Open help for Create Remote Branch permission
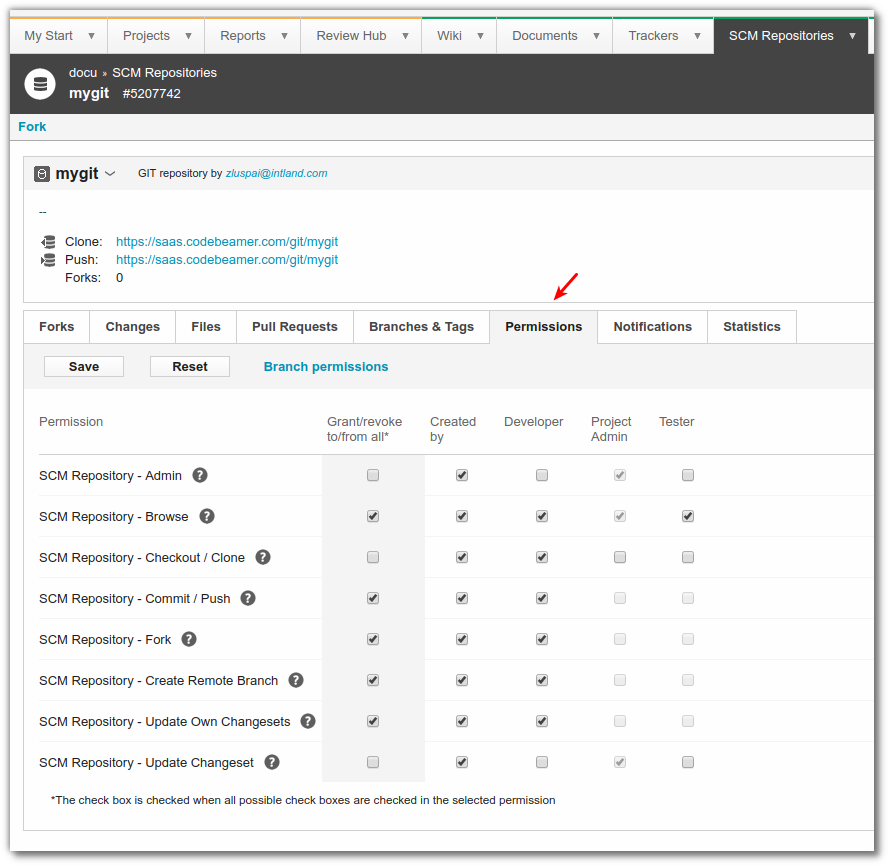Screen dimensions: 890x867 point(296,680)
